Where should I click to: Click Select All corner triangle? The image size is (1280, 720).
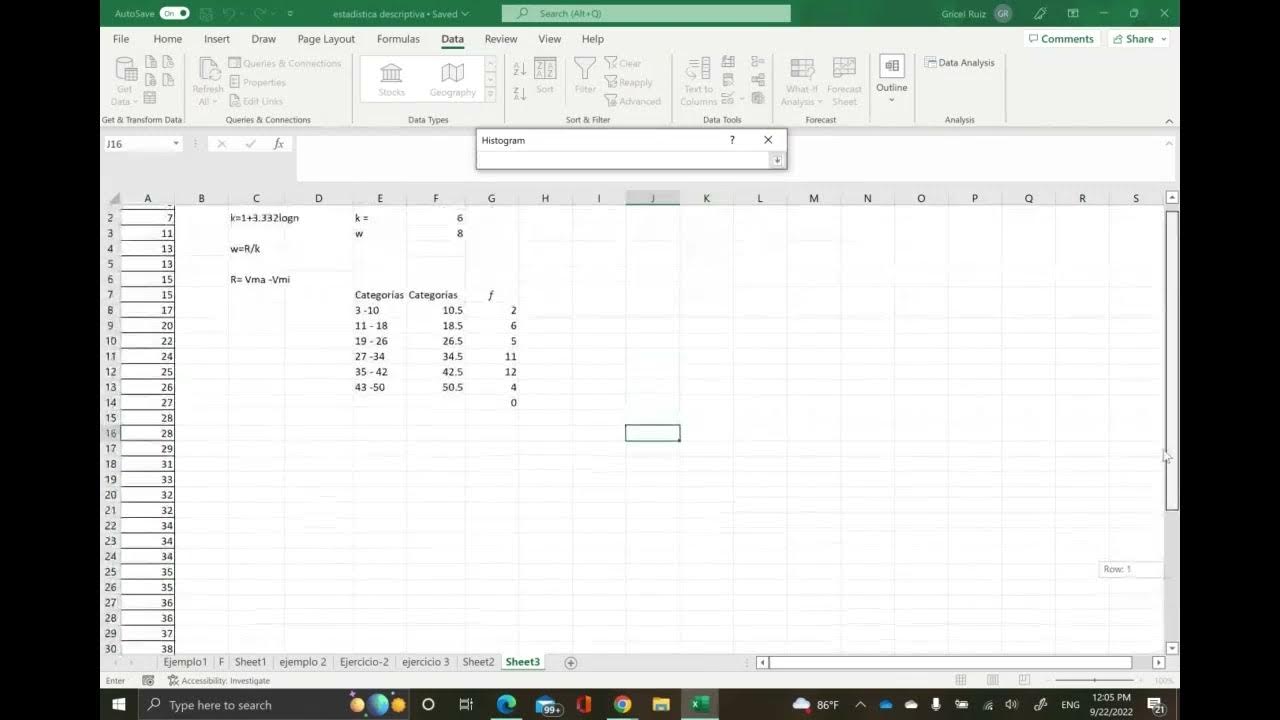click(x=113, y=198)
